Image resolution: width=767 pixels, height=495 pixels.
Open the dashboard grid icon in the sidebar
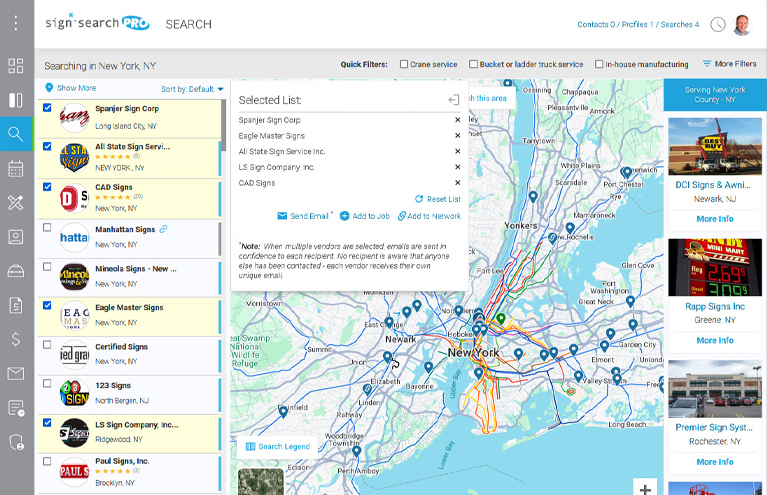click(x=16, y=66)
